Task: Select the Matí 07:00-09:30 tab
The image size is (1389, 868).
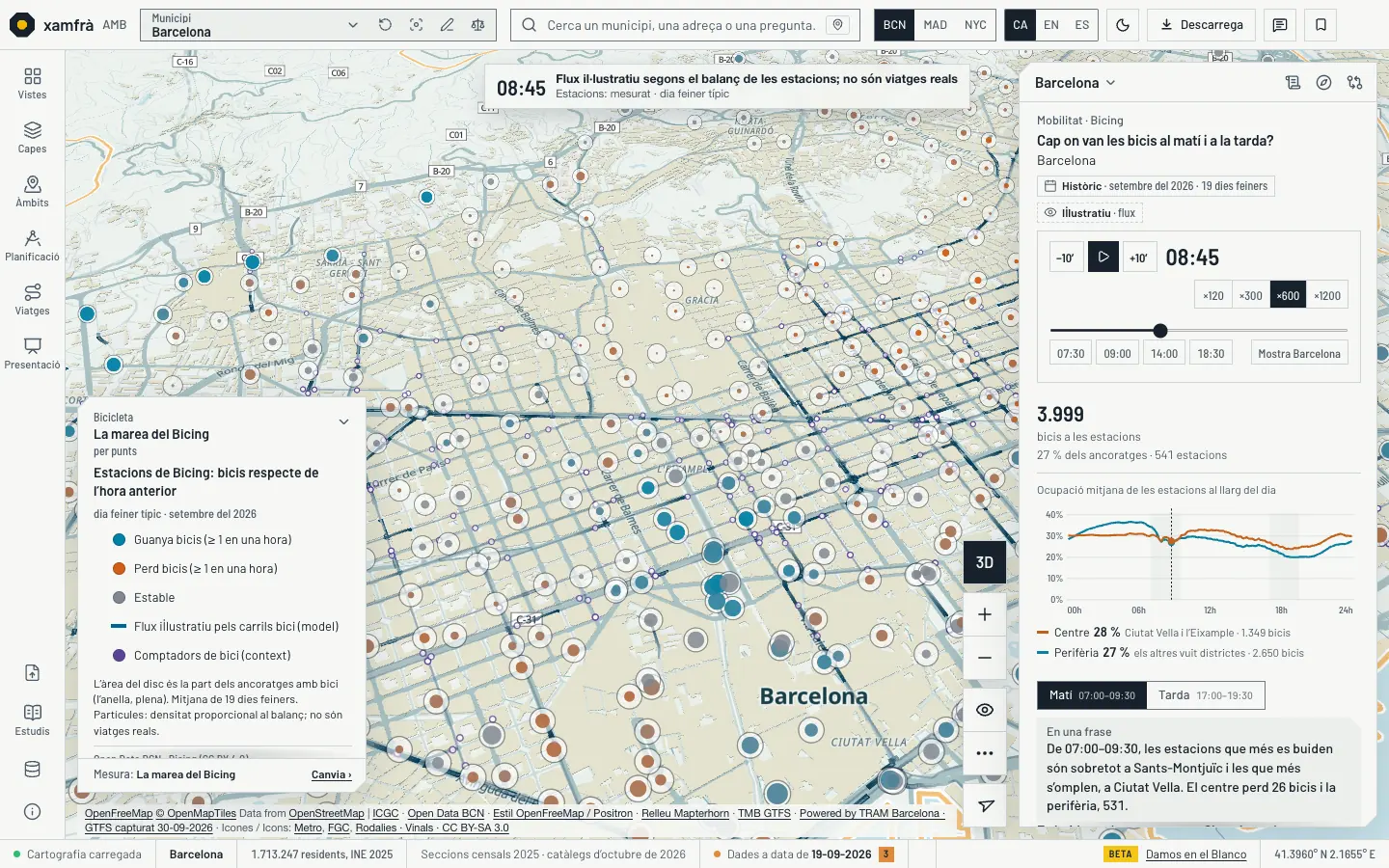Action: coord(1092,695)
